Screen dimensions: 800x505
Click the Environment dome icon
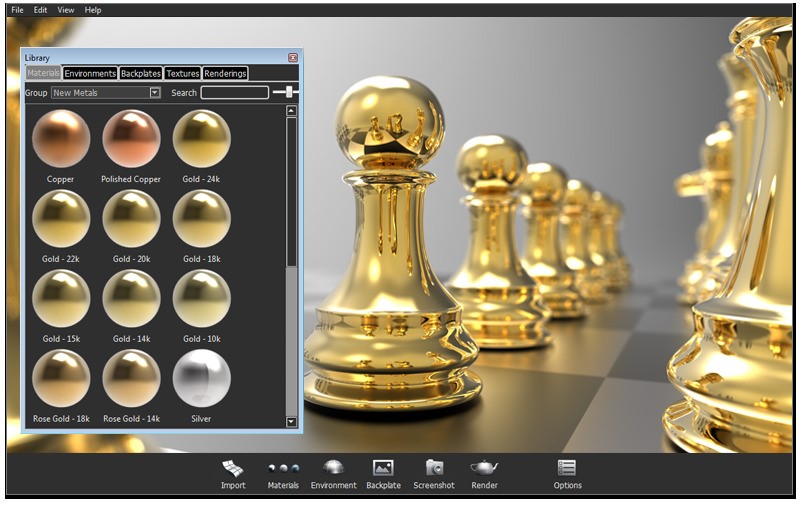(333, 468)
